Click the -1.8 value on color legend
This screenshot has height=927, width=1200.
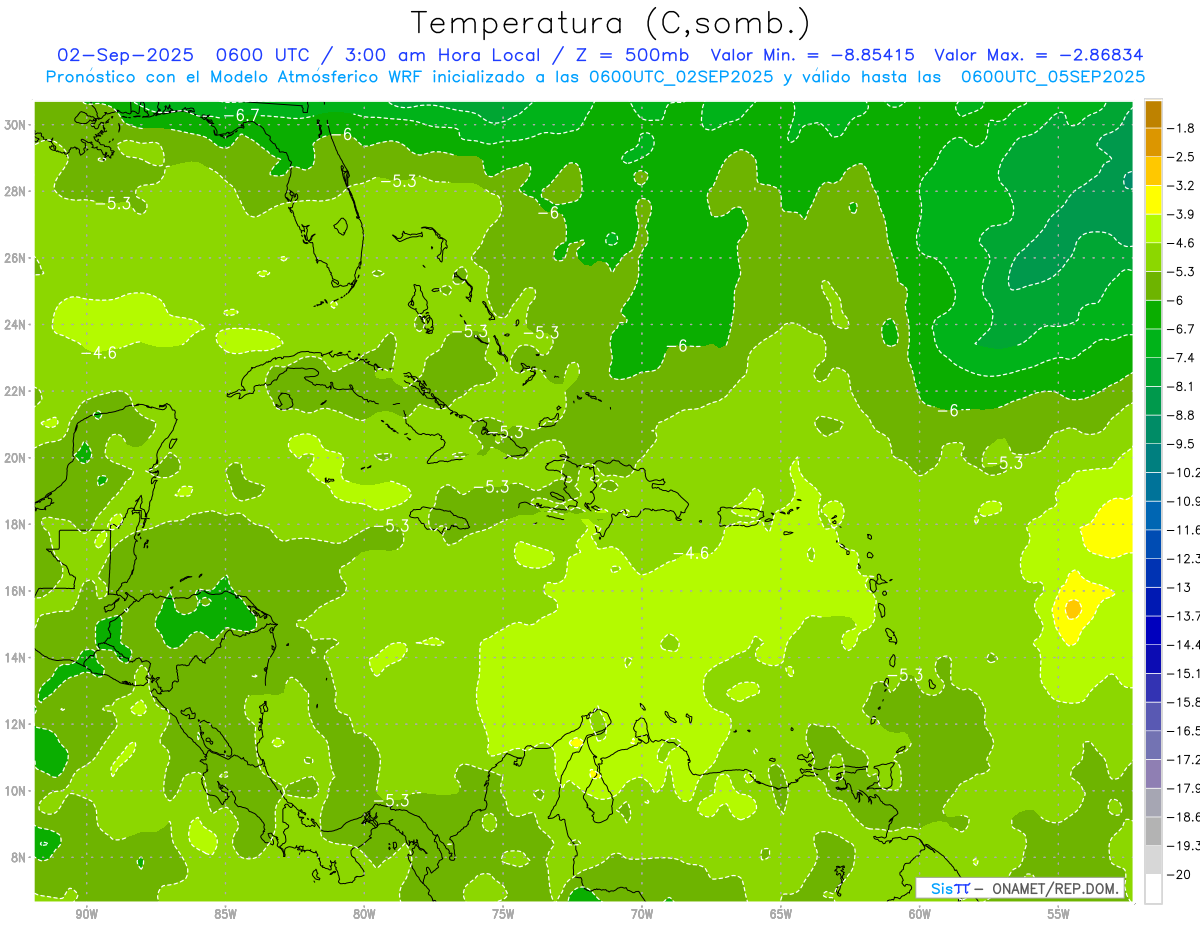[x=1183, y=128]
